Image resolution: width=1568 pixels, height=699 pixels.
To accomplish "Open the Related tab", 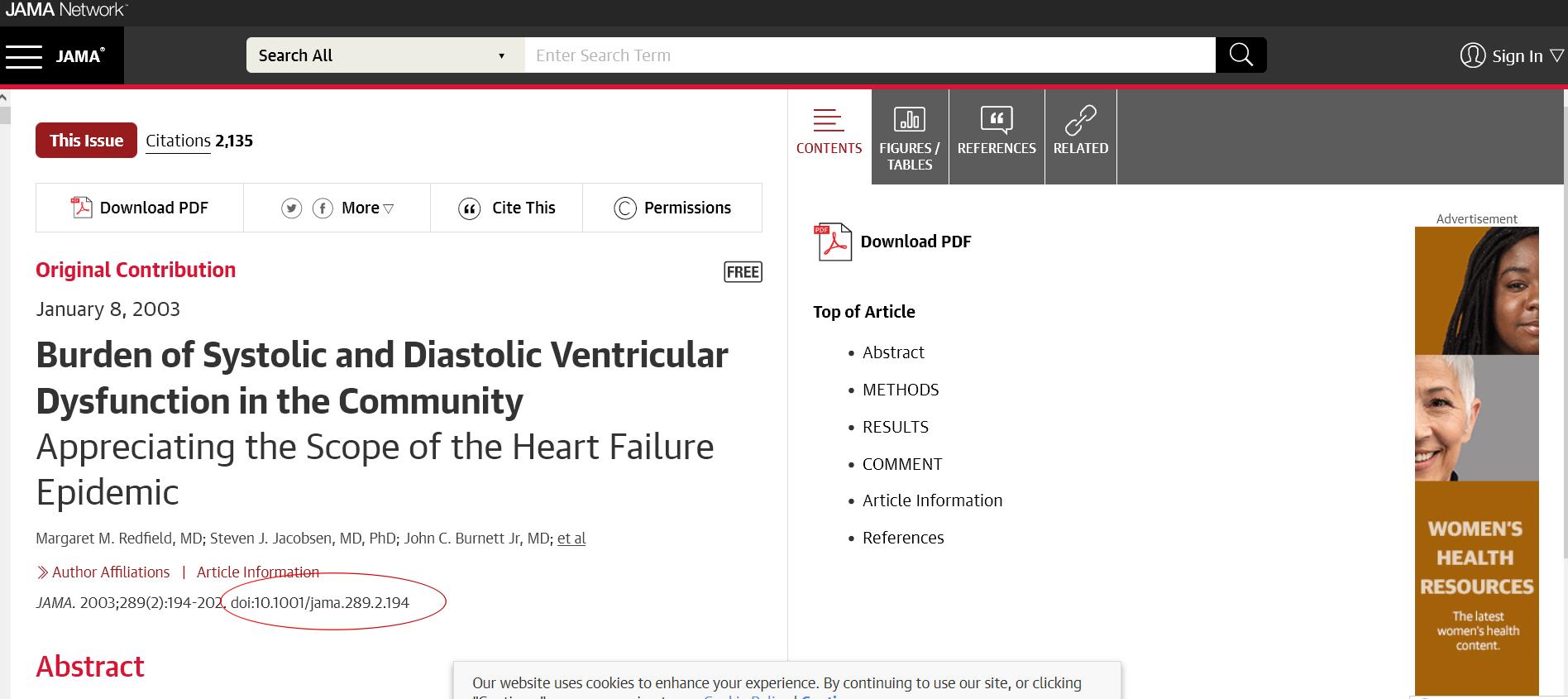I will [1080, 137].
